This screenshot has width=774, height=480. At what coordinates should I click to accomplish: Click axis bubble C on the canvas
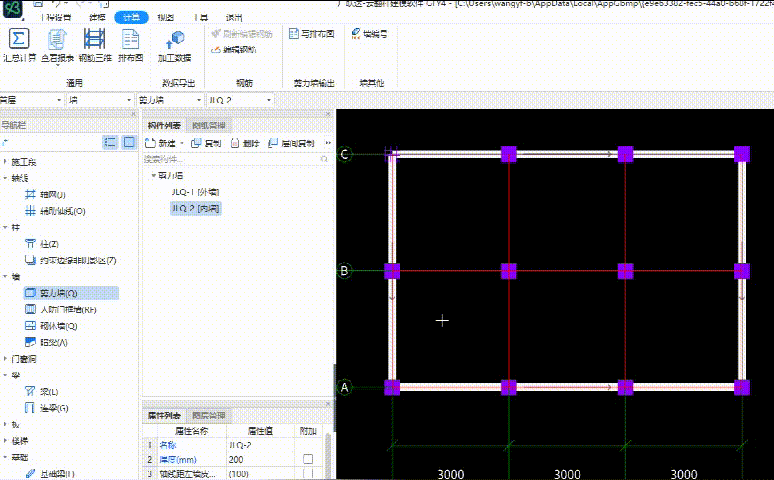[x=345, y=154]
